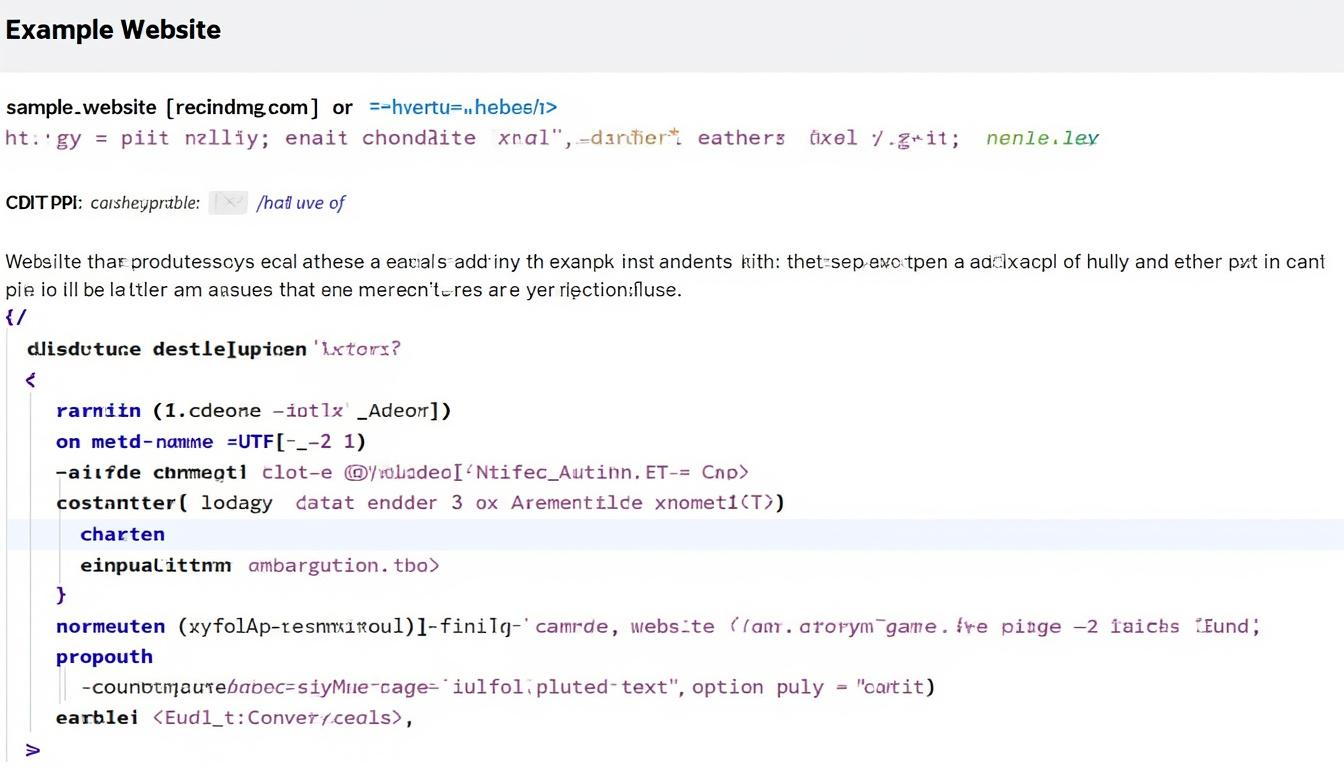Screen dimensions: 1344x768
Task: Collapse the opening {/ brace
Action: click(16, 317)
